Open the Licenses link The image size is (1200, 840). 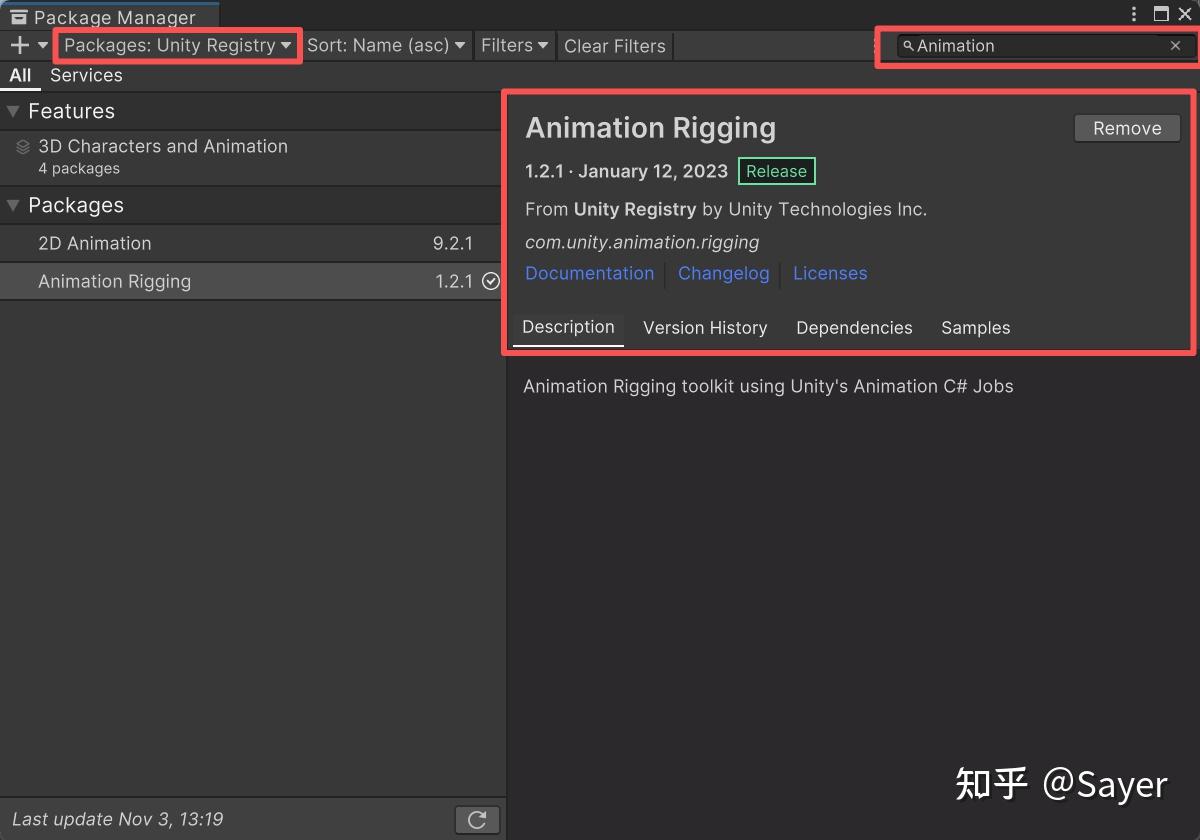(x=830, y=273)
